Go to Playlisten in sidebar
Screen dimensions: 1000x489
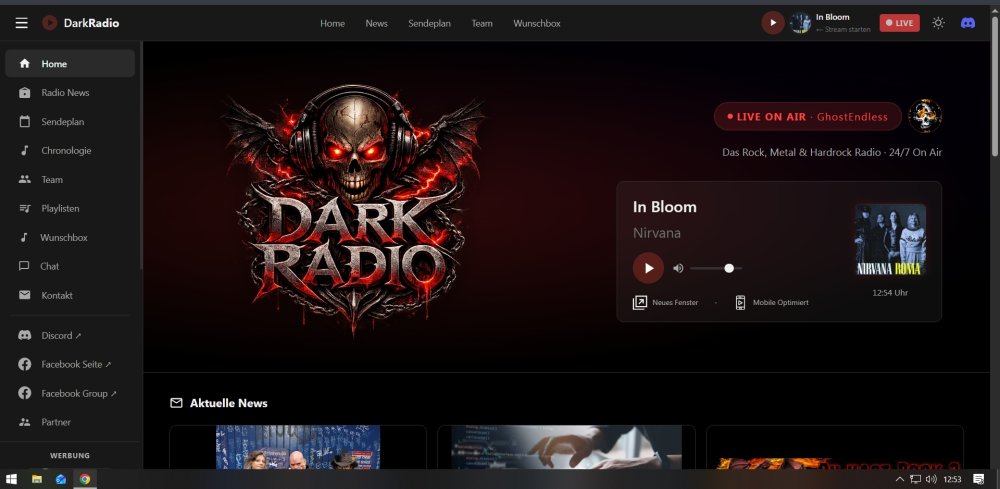60,209
